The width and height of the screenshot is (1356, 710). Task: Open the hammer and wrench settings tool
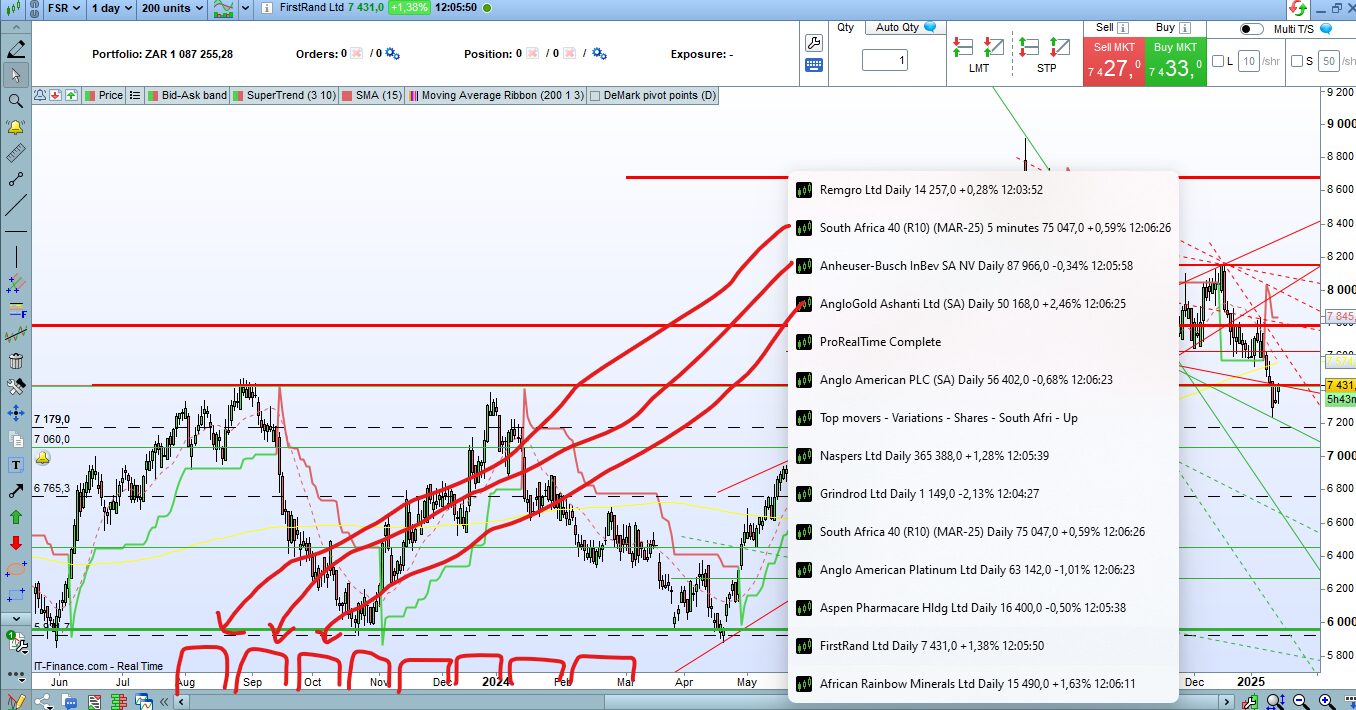coord(16,386)
